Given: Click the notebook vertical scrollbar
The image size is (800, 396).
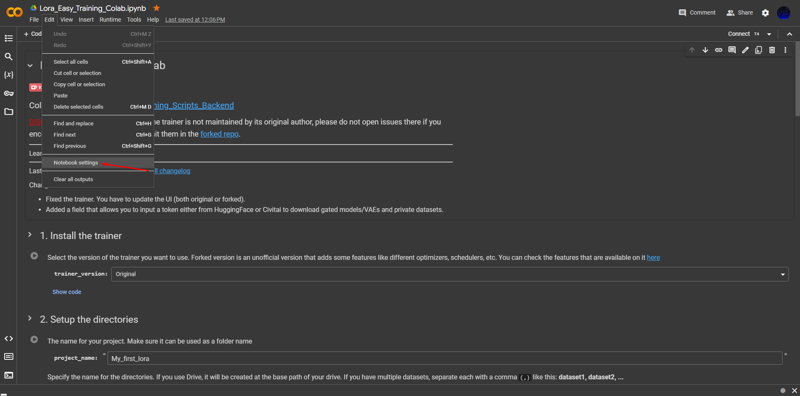Looking at the screenshot, I should pos(797,79).
